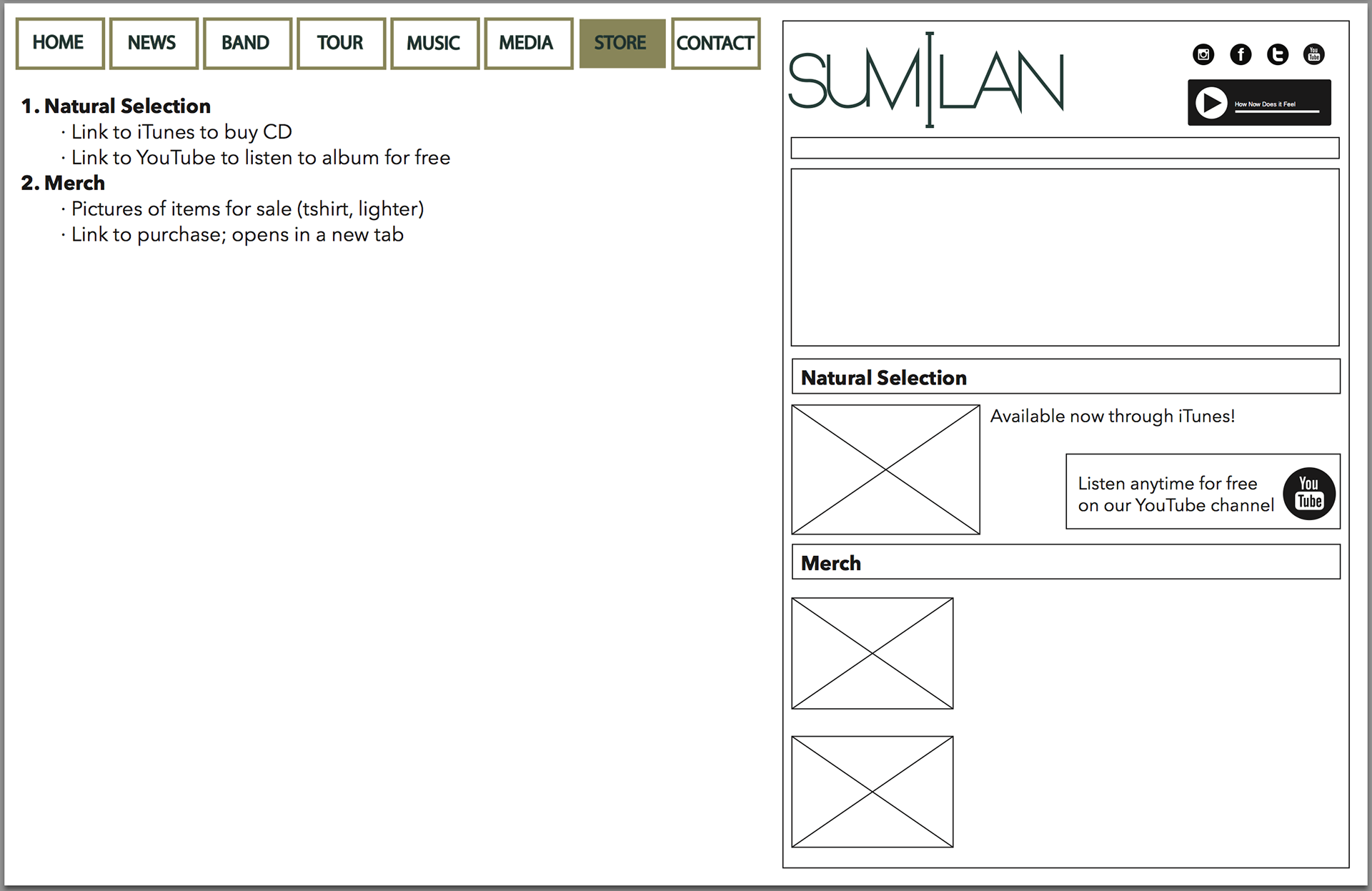Open the MUSIC nav tab
The image size is (1372, 891).
[434, 44]
